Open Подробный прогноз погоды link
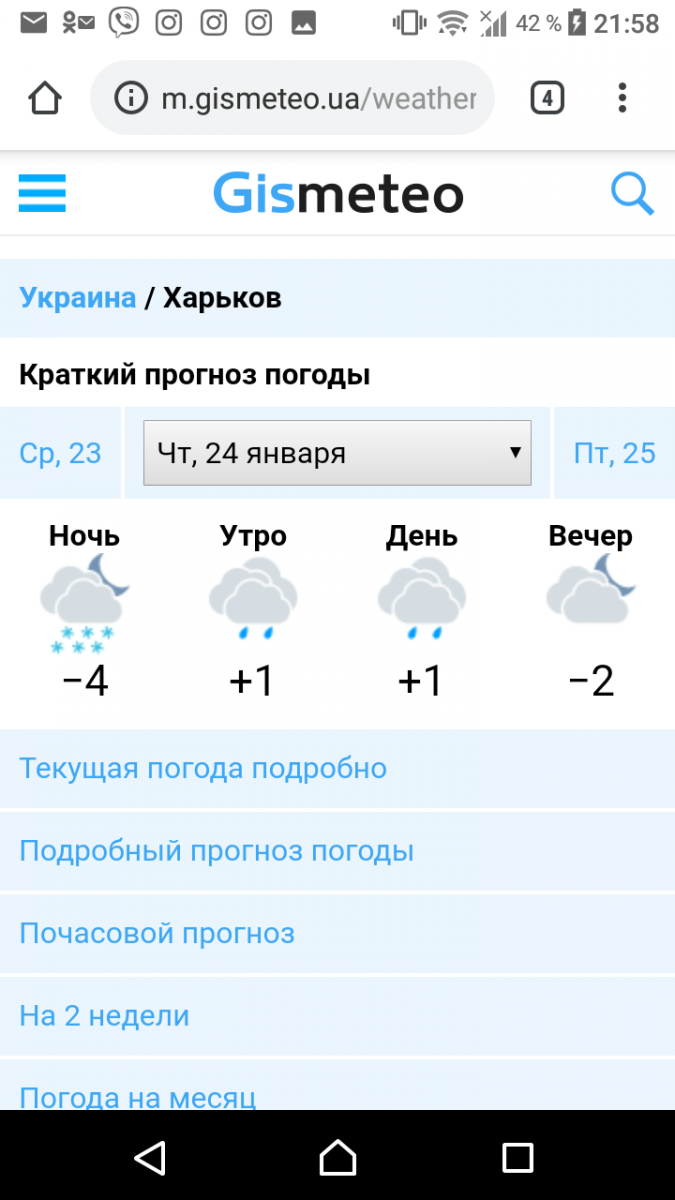This screenshot has width=675, height=1200. [216, 851]
